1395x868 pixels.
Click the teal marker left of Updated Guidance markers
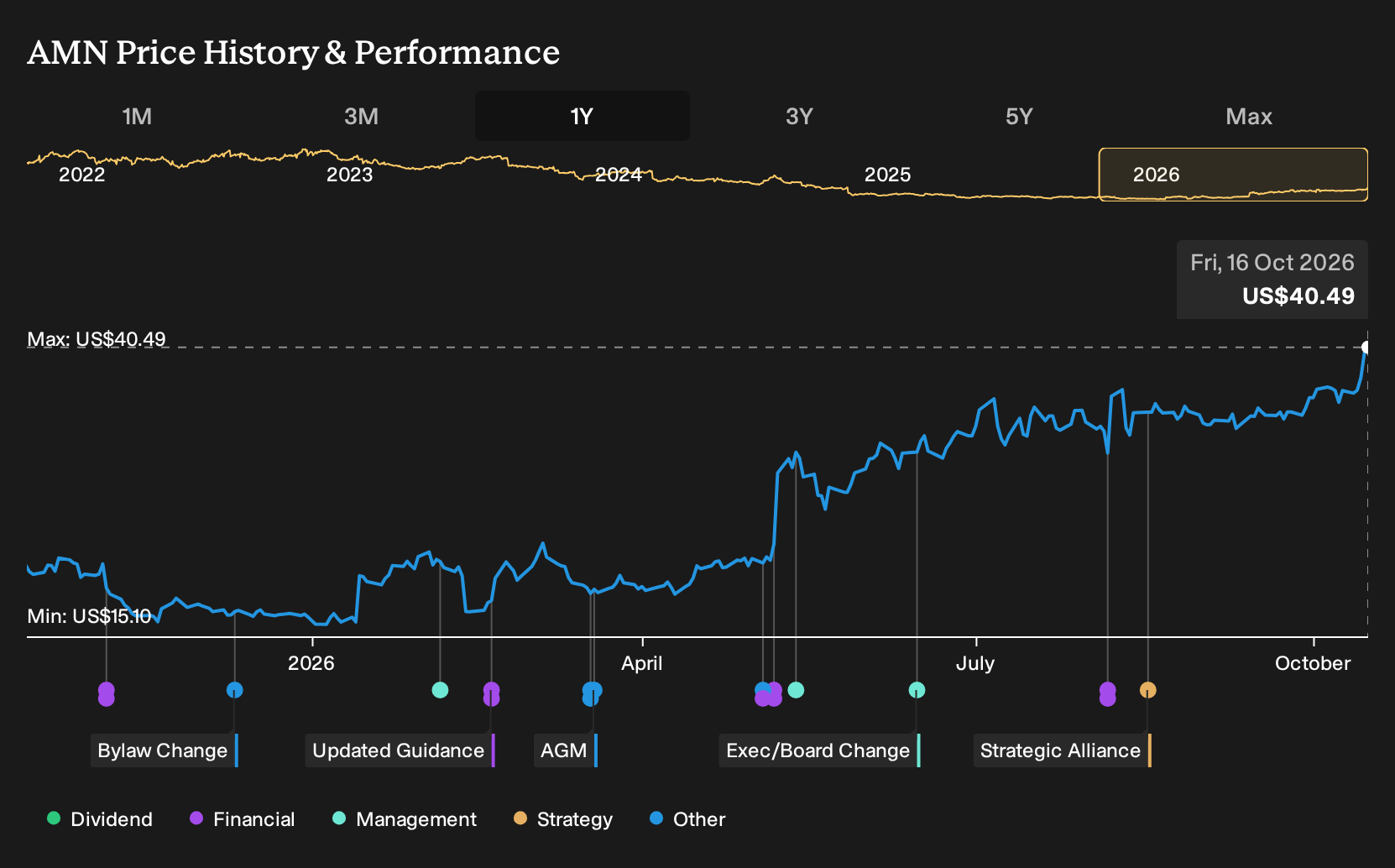[x=440, y=690]
